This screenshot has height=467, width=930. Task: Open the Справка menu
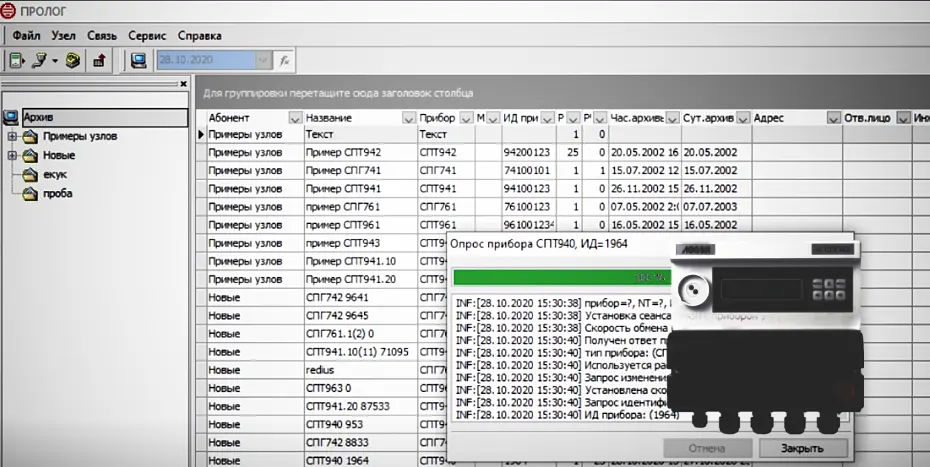[200, 36]
